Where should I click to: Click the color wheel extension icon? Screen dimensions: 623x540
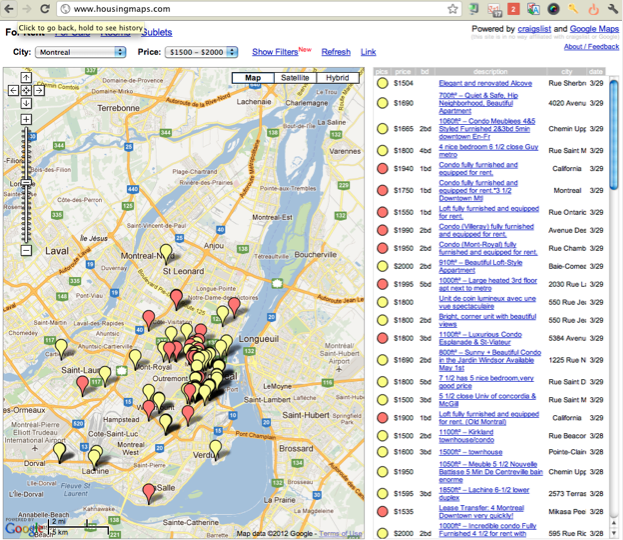[x=553, y=9]
